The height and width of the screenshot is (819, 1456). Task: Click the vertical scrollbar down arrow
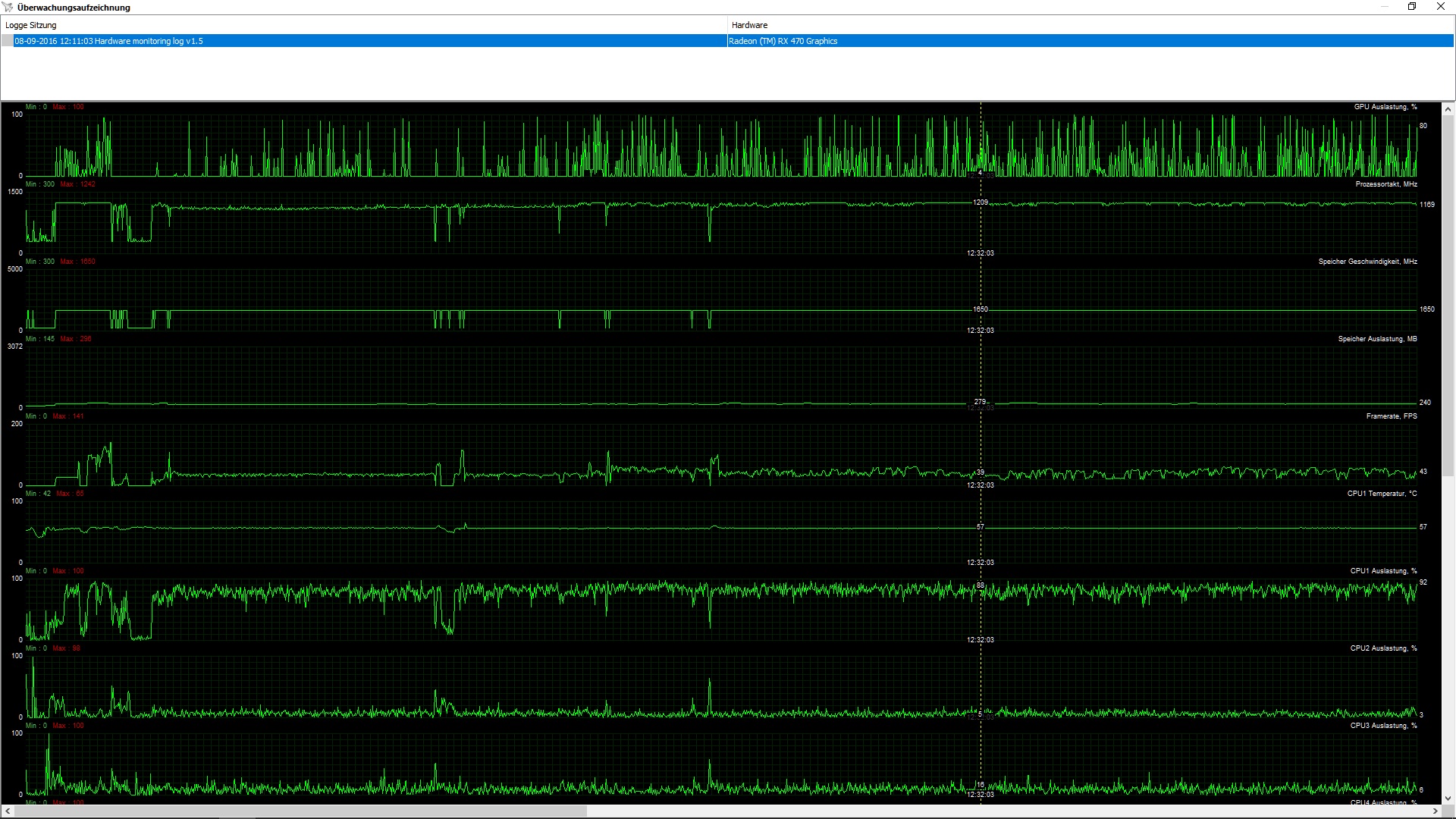point(1448,798)
